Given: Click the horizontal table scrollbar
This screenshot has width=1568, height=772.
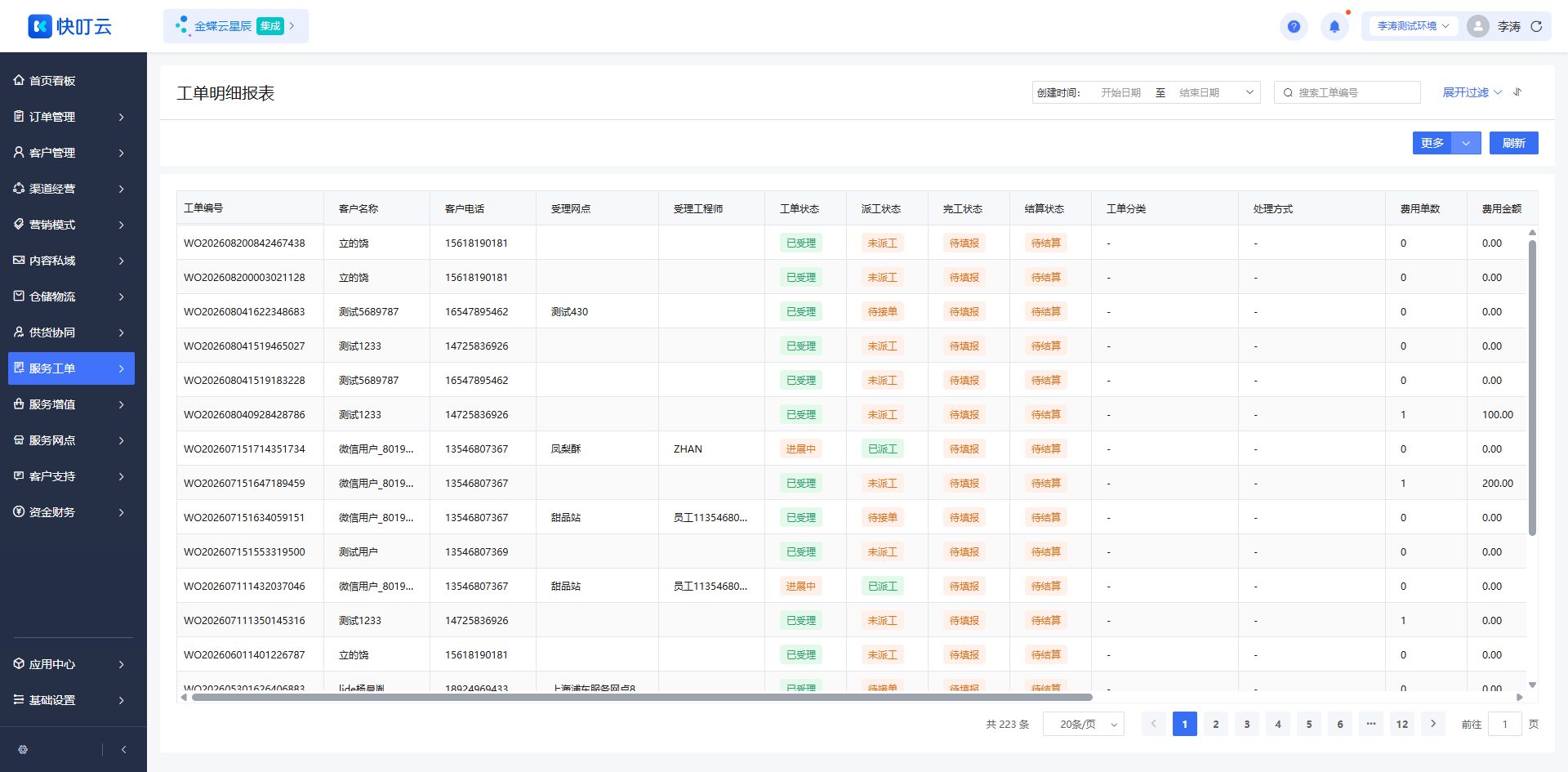Looking at the screenshot, I should pyautogui.click(x=642, y=697).
